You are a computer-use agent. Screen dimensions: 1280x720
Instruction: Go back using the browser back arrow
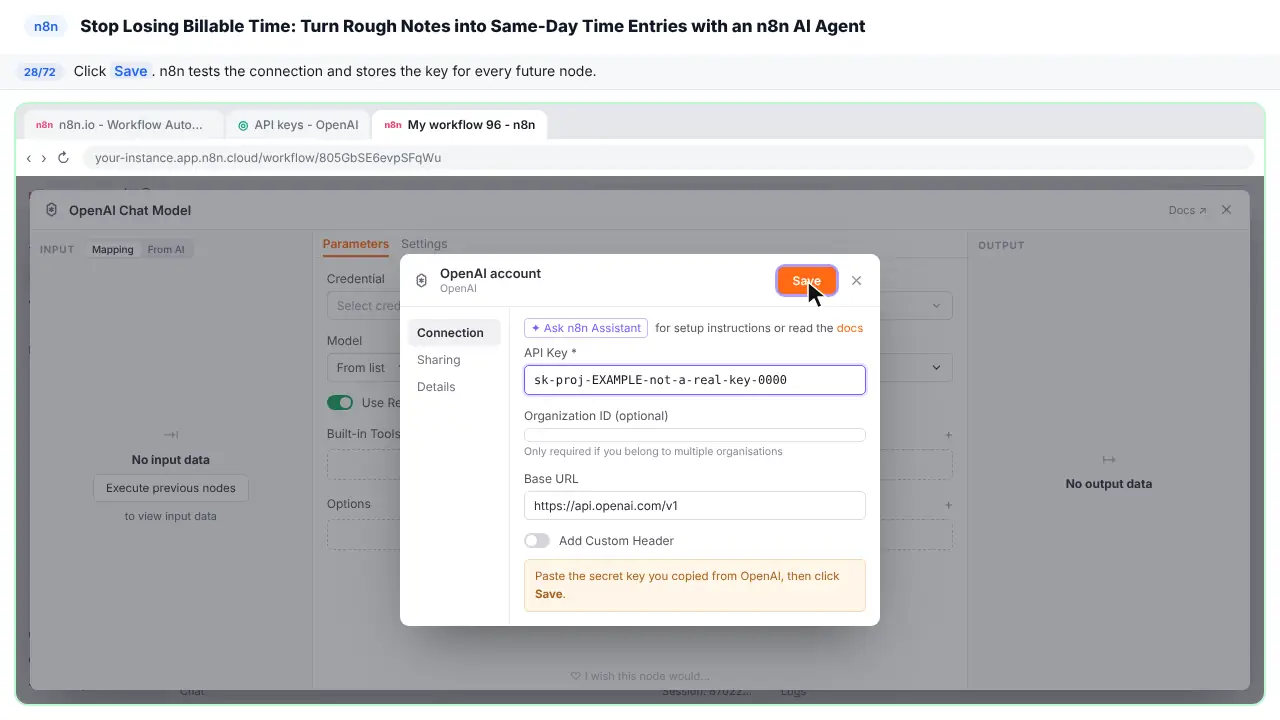click(x=29, y=158)
